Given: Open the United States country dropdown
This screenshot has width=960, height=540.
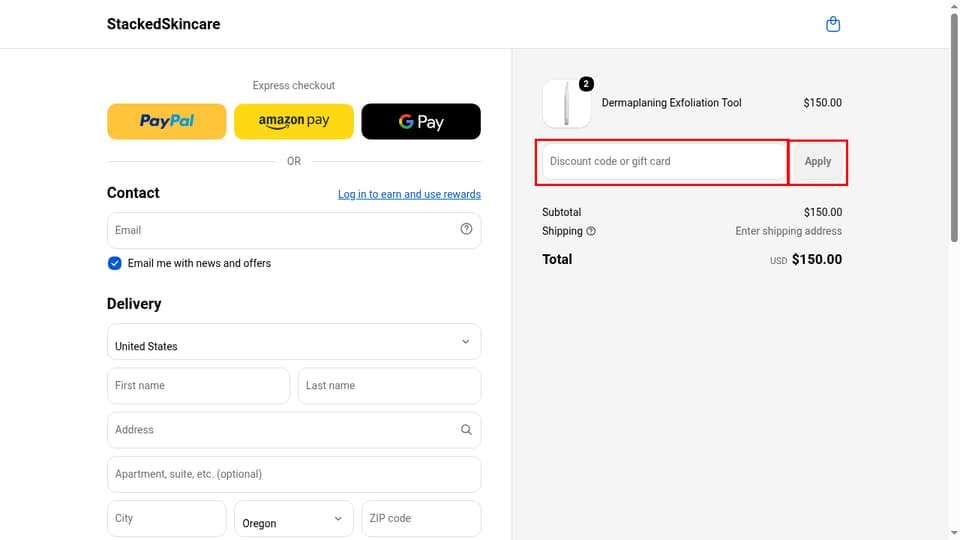Looking at the screenshot, I should click(294, 342).
